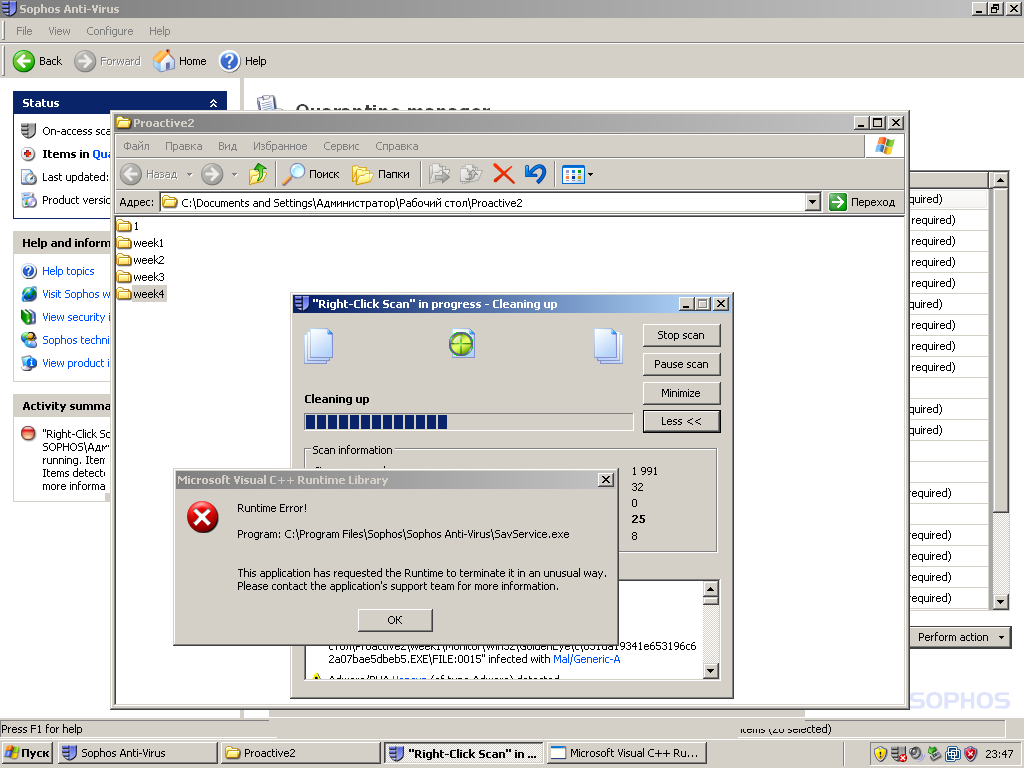The height and width of the screenshot is (768, 1024).
Task: Click the scan log scrollbar up arrow
Action: point(711,588)
